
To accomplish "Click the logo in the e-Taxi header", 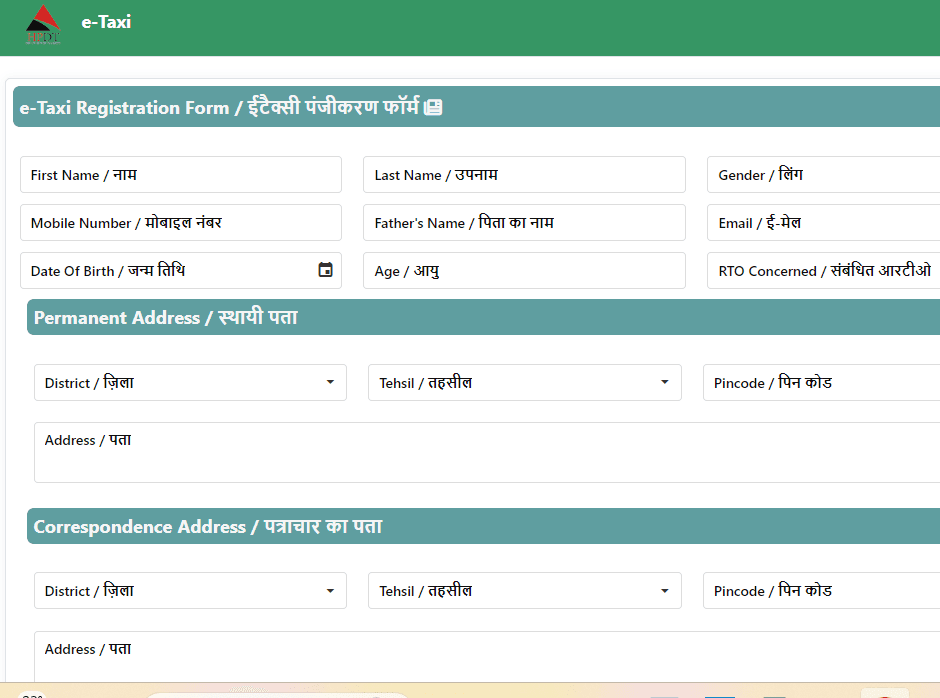I will pyautogui.click(x=43, y=25).
